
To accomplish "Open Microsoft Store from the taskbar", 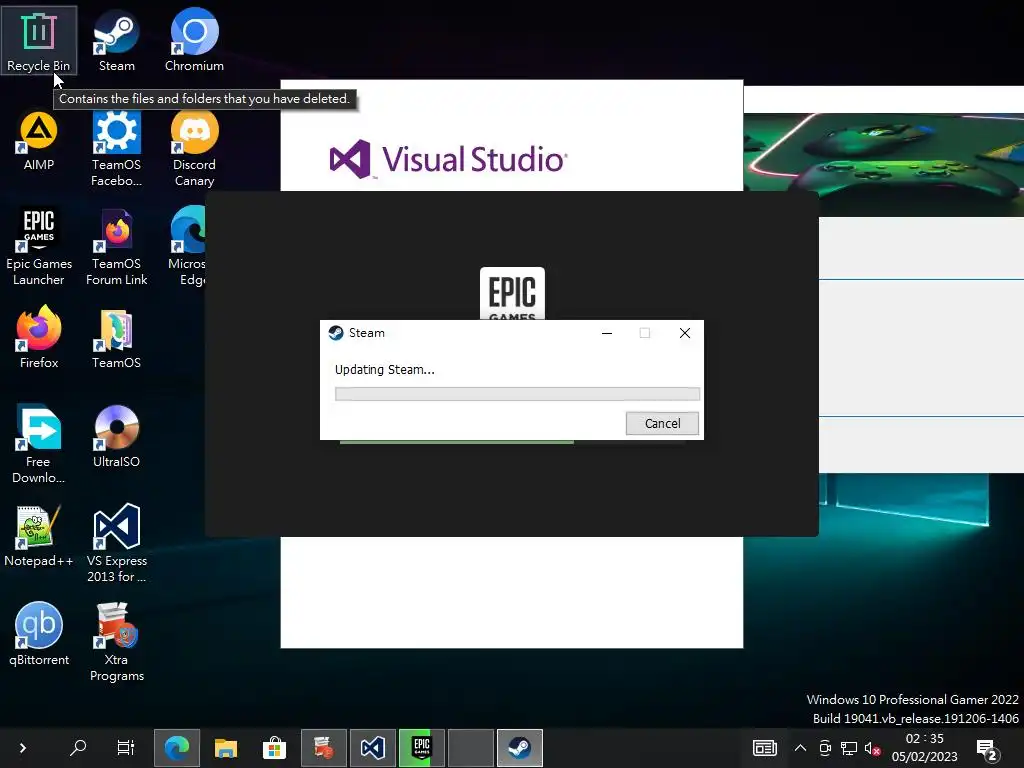I will [x=274, y=748].
